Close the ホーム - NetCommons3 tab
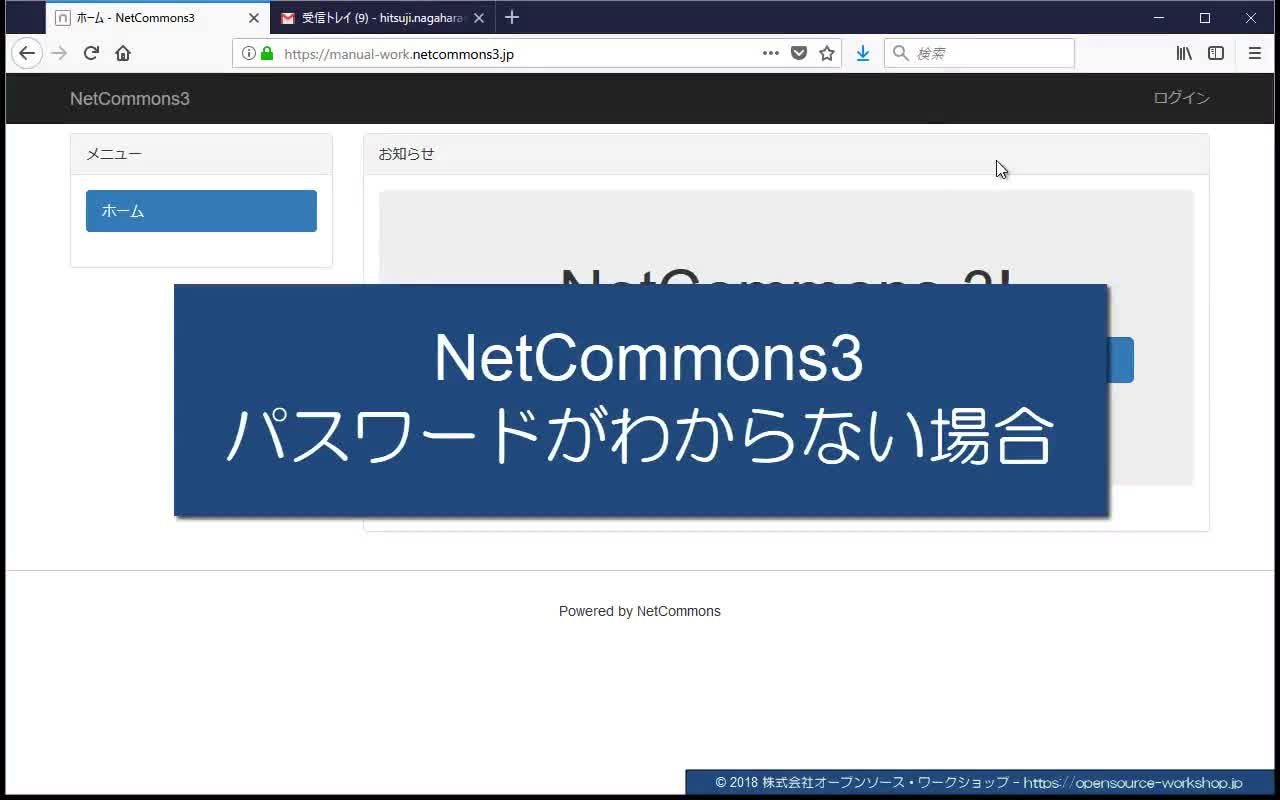This screenshot has height=800, width=1280. (x=254, y=18)
